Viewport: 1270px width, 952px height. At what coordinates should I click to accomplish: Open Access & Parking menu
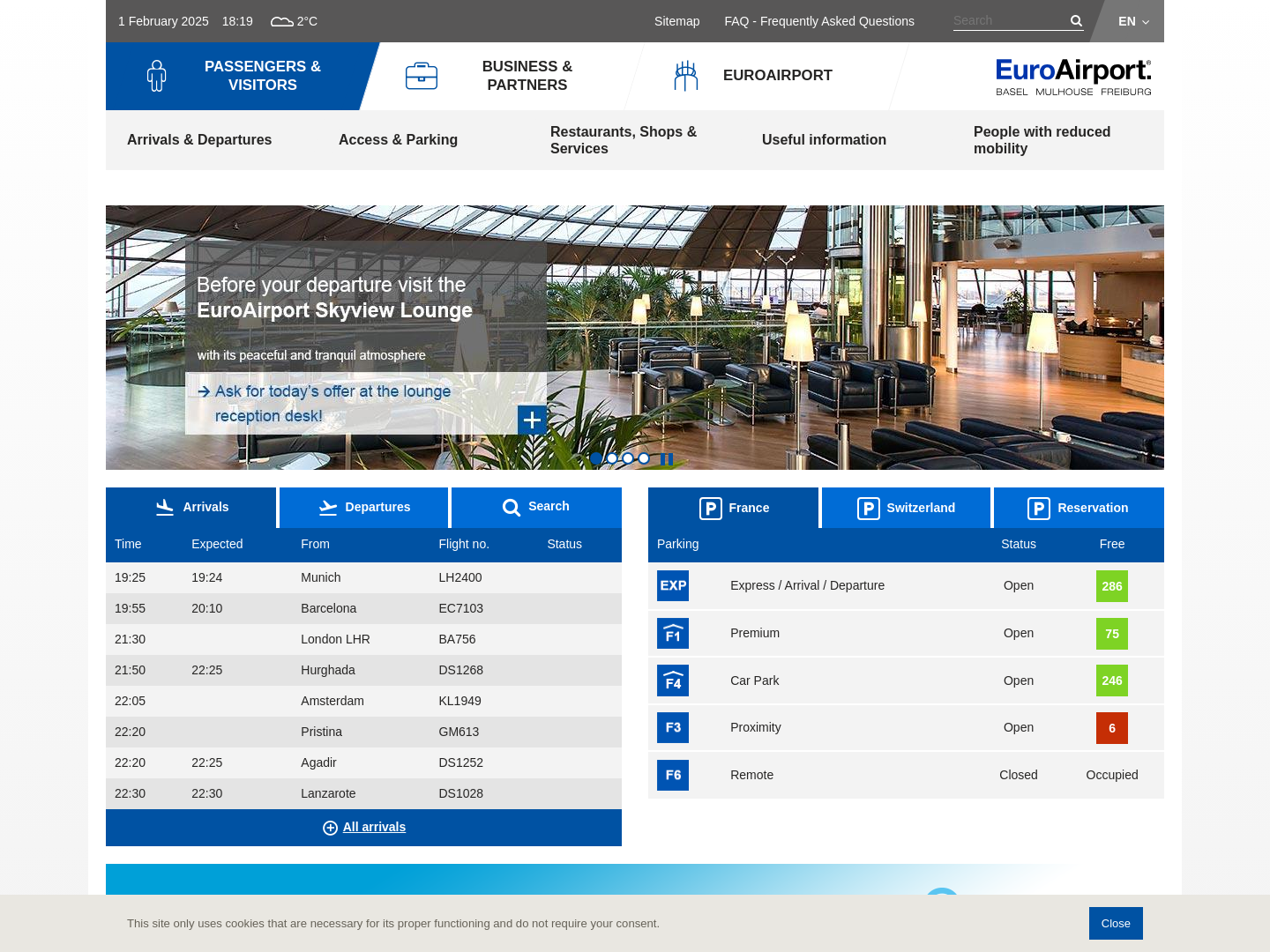(x=398, y=139)
